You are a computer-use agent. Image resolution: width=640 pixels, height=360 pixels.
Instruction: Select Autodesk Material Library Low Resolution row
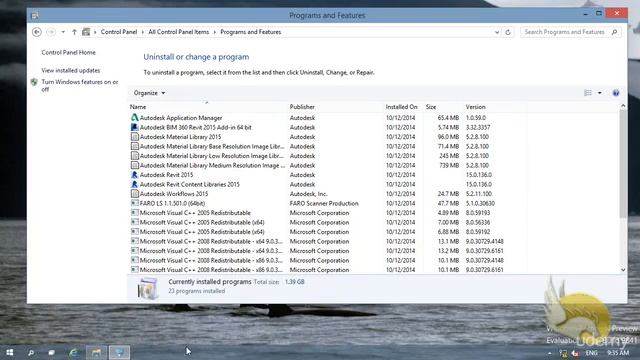point(328,156)
